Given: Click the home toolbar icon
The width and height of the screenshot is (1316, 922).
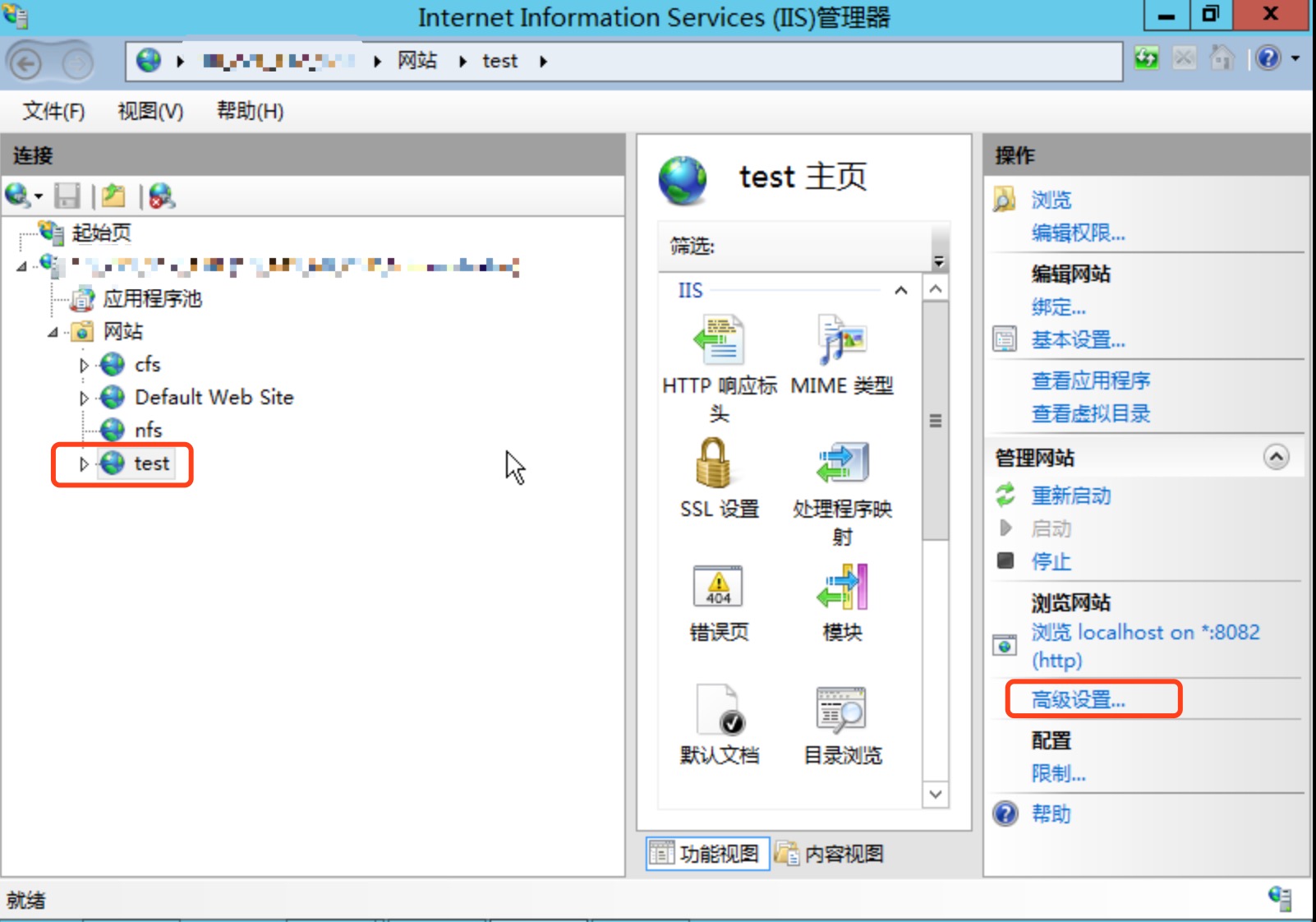Looking at the screenshot, I should pyautogui.click(x=1222, y=58).
